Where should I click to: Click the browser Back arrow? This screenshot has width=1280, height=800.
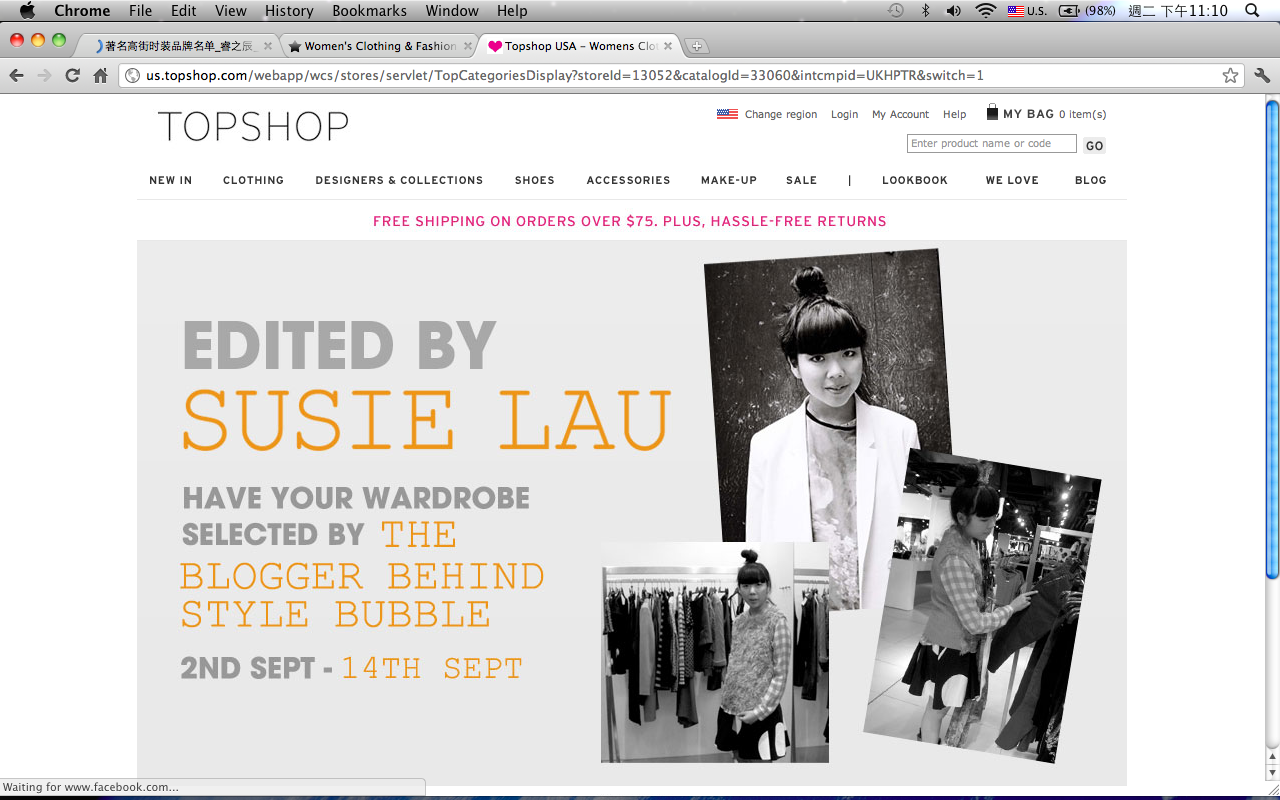click(x=17, y=75)
